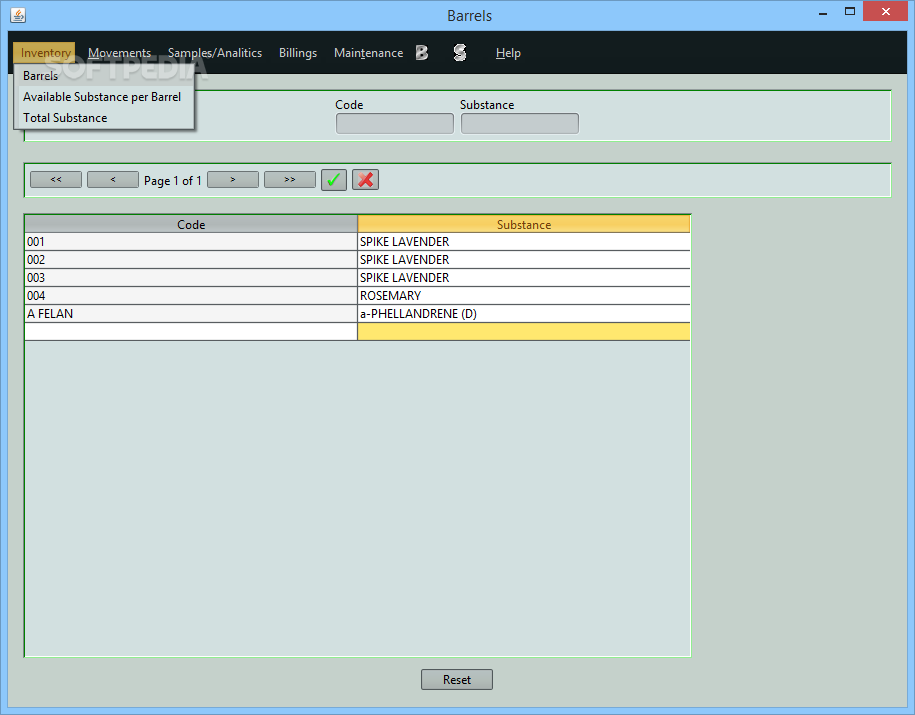The width and height of the screenshot is (915, 715).
Task: Select code cell 001
Action: 191,242
